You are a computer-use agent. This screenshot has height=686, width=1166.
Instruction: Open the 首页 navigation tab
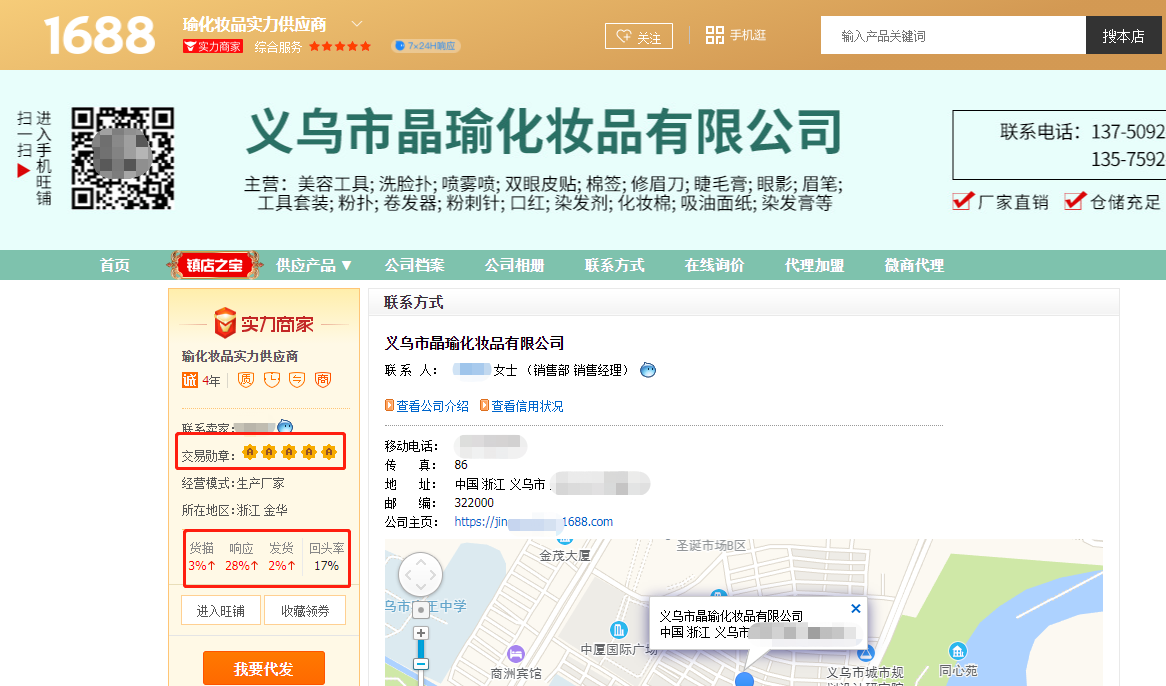(x=115, y=265)
